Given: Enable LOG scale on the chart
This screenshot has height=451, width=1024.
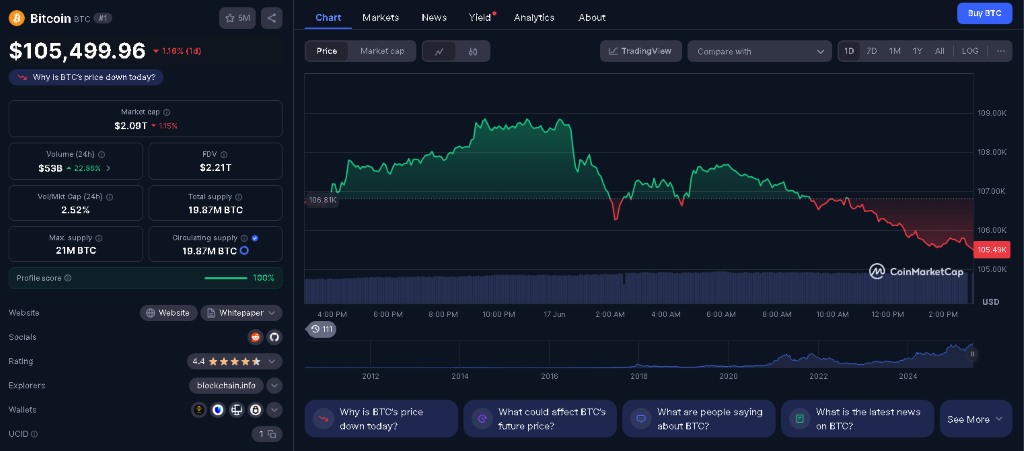Looking at the screenshot, I should (970, 51).
